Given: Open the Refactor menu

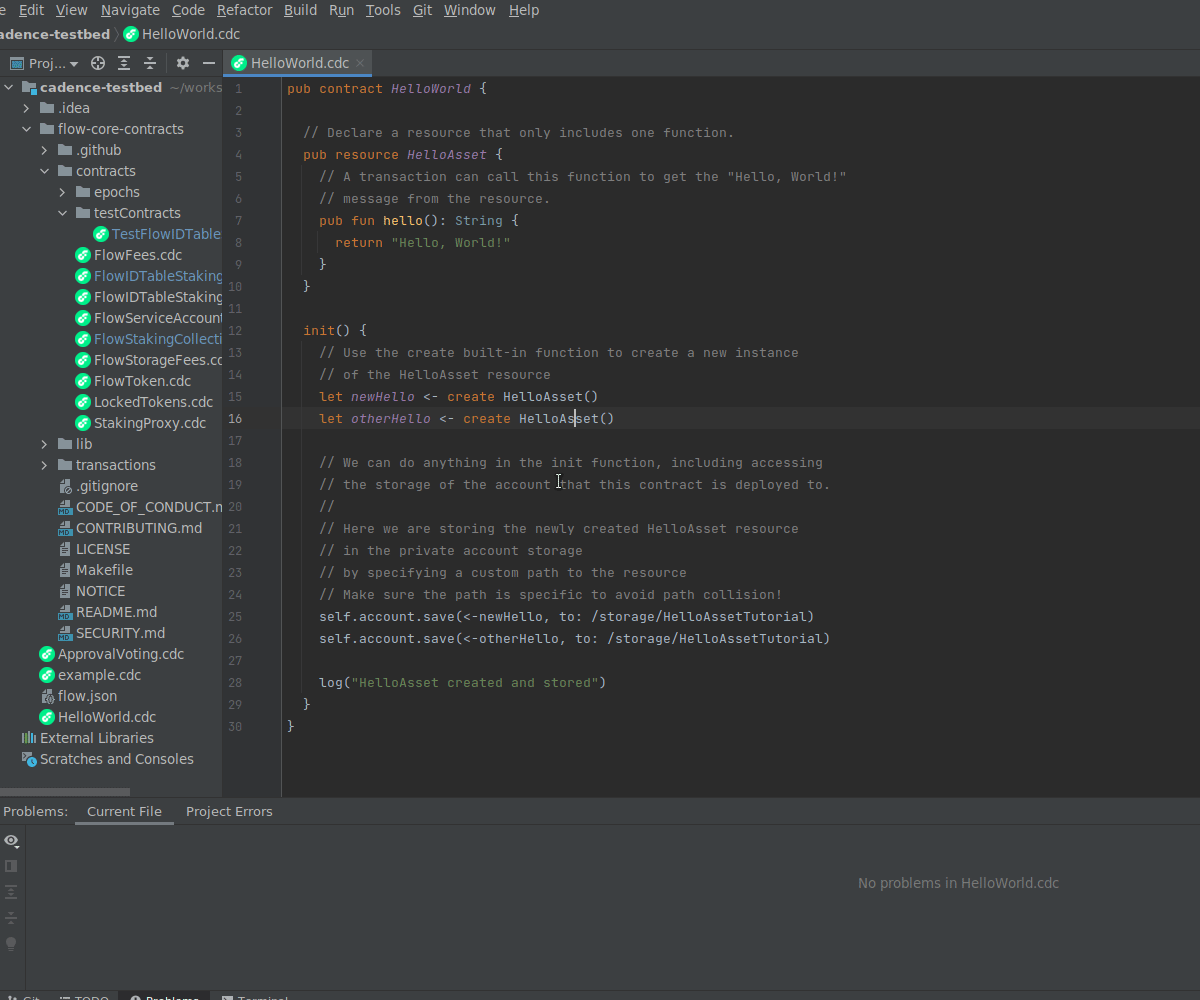Looking at the screenshot, I should pos(244,10).
